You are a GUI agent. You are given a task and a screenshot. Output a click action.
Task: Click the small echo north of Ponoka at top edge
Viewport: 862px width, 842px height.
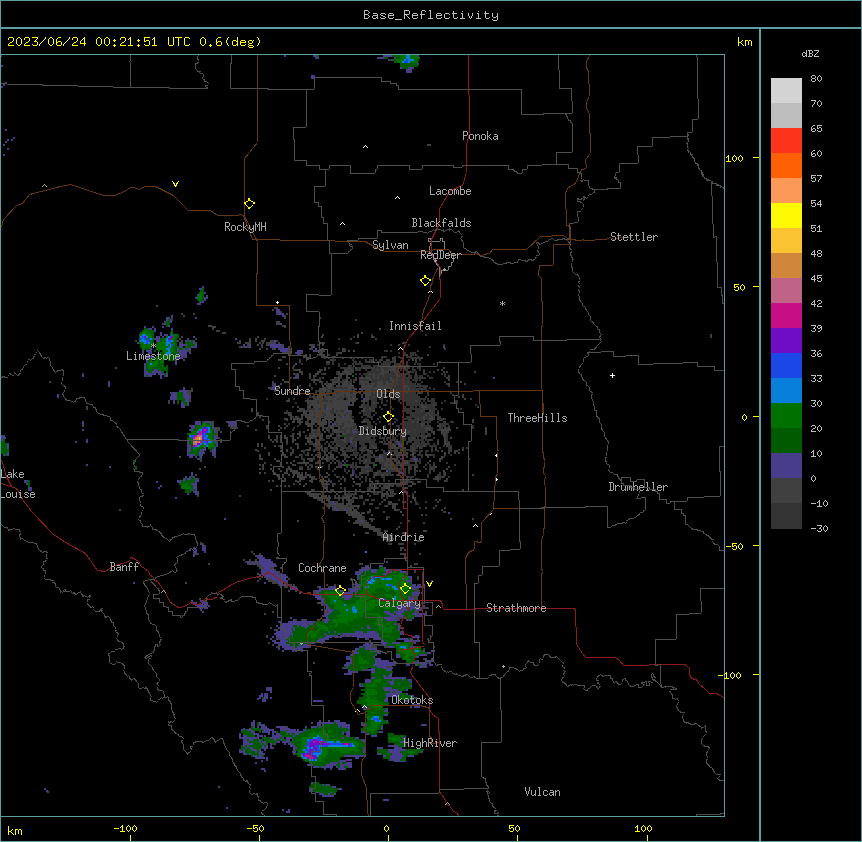point(407,62)
